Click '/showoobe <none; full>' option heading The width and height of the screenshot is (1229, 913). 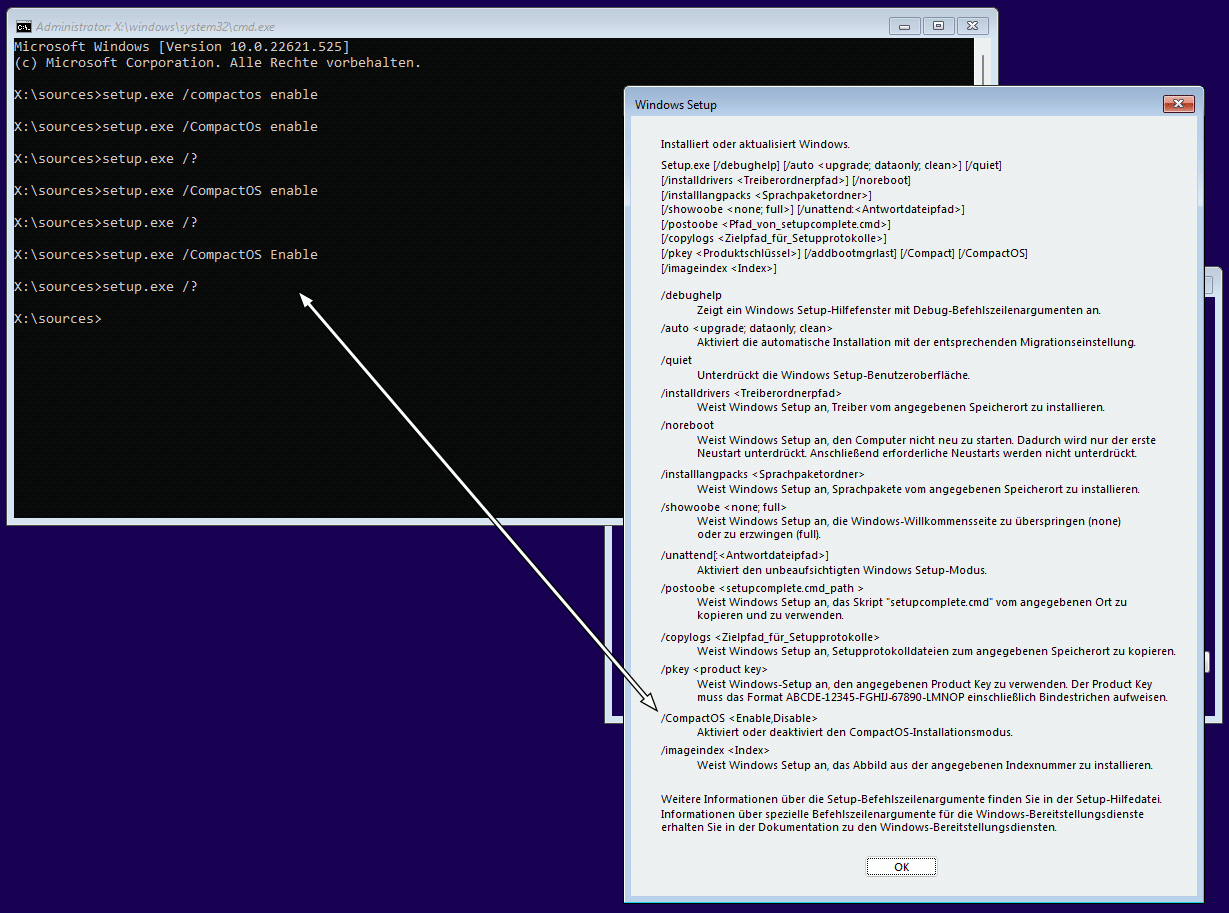(724, 507)
